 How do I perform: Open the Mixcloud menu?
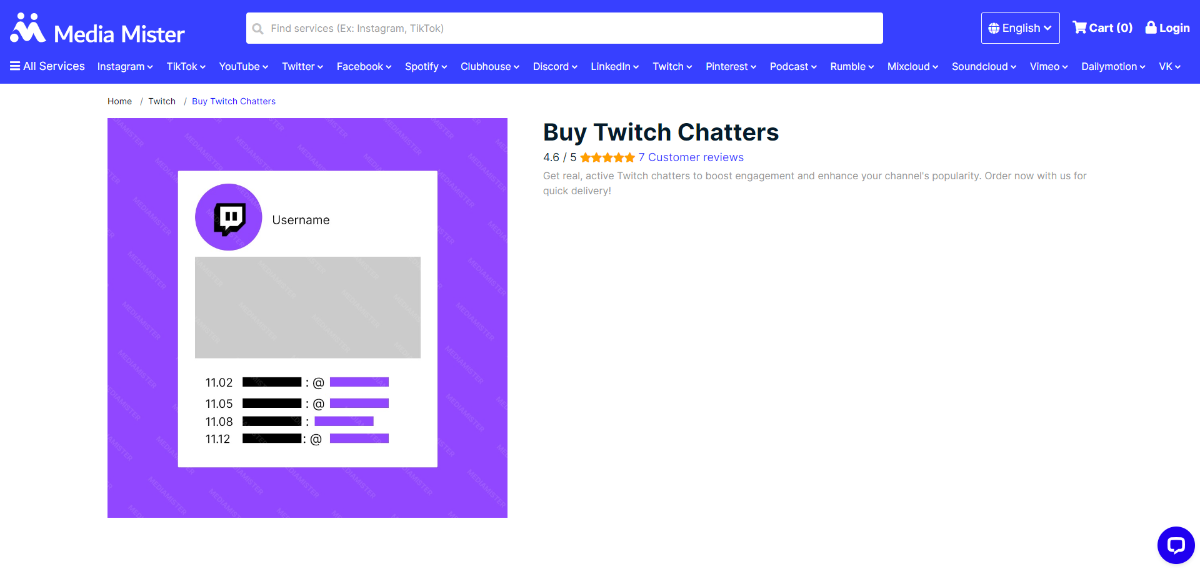coord(913,67)
